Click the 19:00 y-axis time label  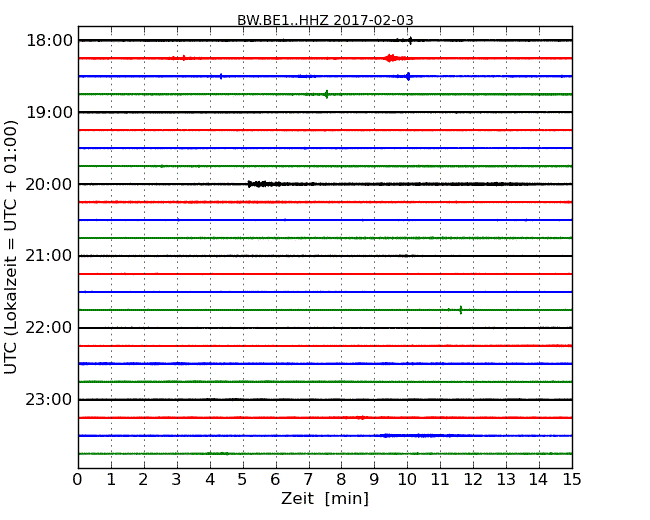49,112
